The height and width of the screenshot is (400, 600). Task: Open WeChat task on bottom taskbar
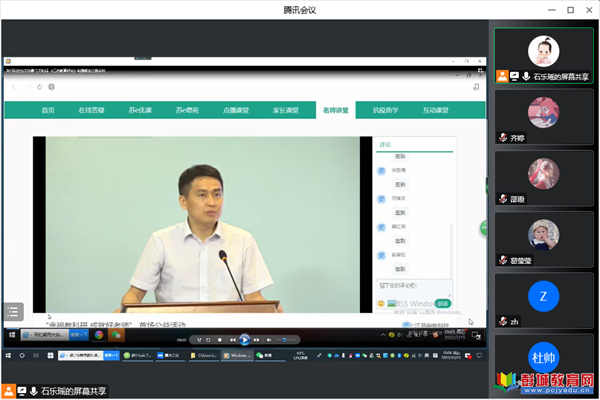coord(269,356)
